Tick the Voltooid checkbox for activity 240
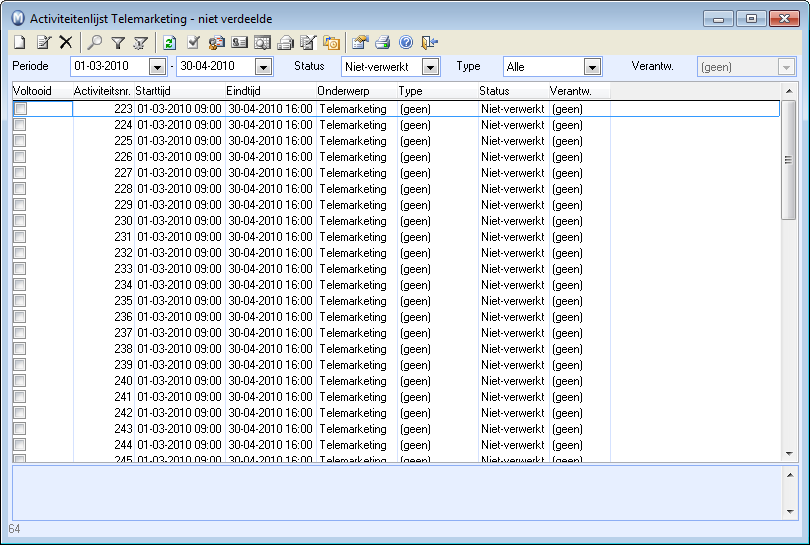This screenshot has width=810, height=545. pos(20,381)
